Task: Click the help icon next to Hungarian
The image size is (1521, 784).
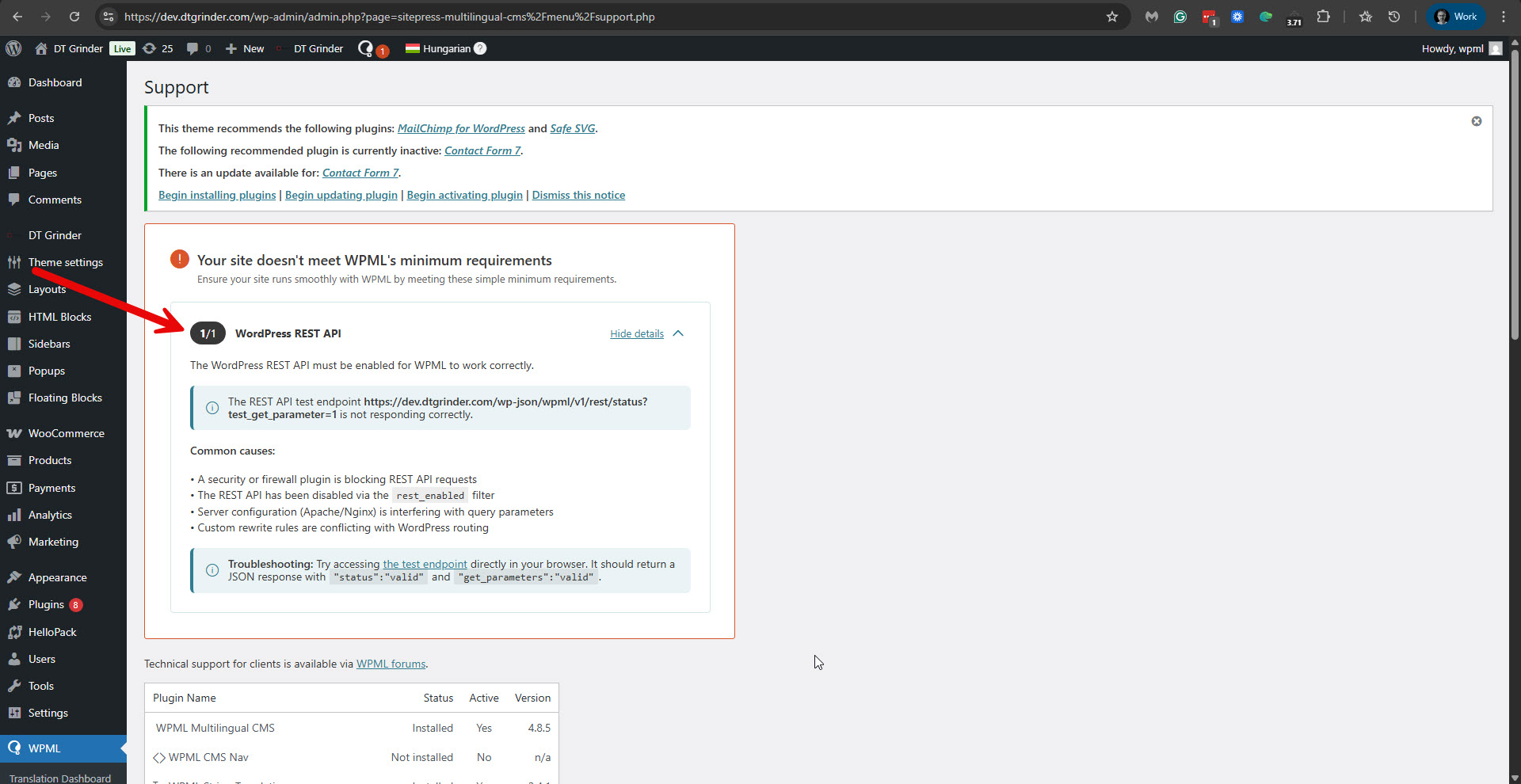Action: tap(480, 48)
